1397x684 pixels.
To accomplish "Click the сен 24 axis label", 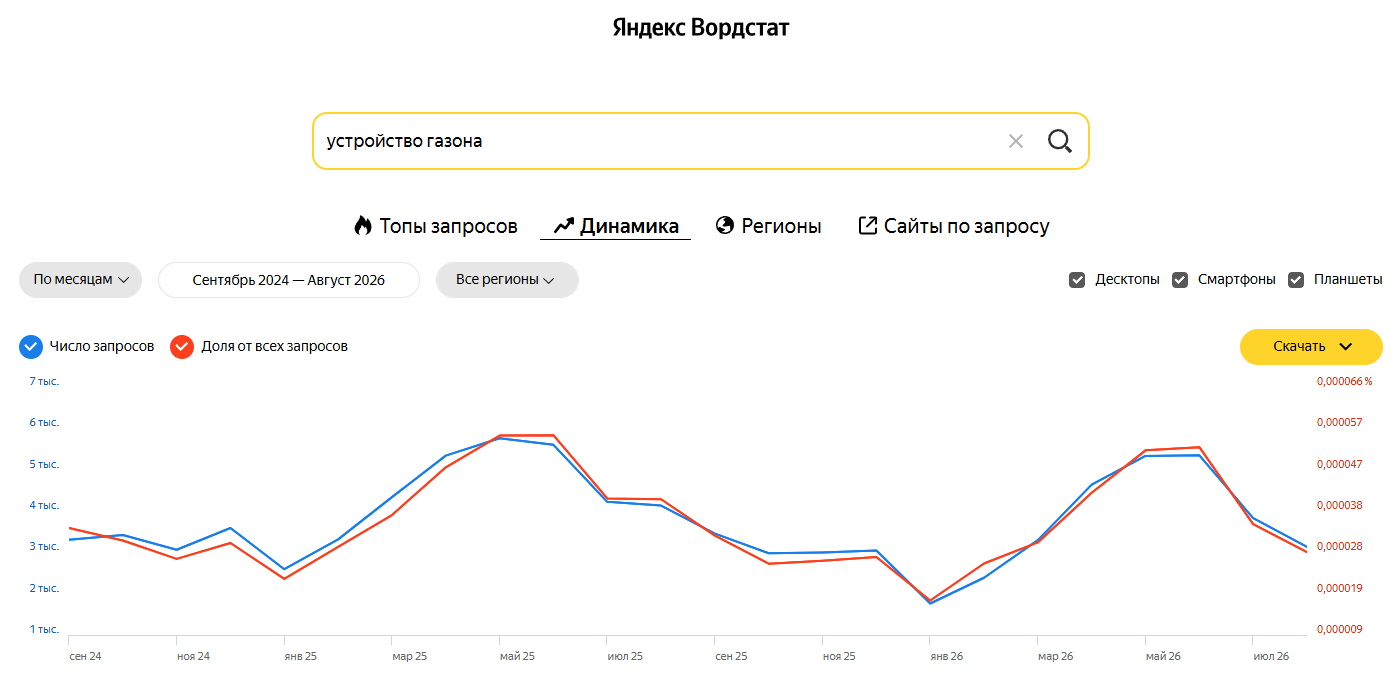I will pos(86,657).
